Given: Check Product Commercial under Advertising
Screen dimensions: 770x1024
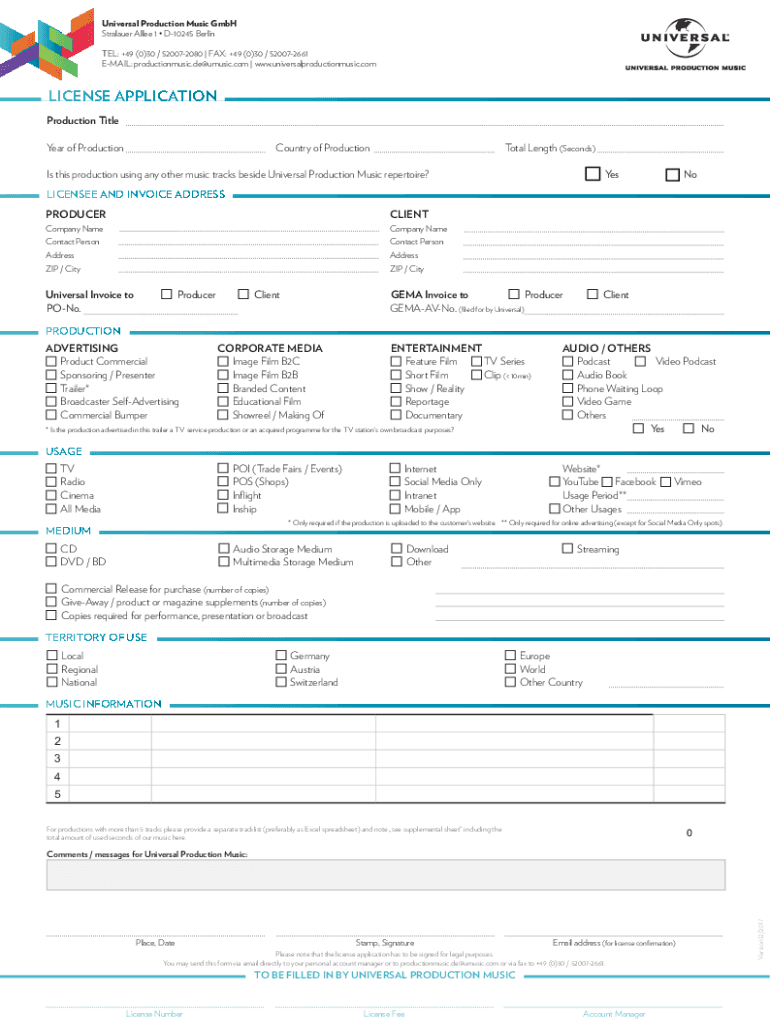Looking at the screenshot, I should click(52, 362).
